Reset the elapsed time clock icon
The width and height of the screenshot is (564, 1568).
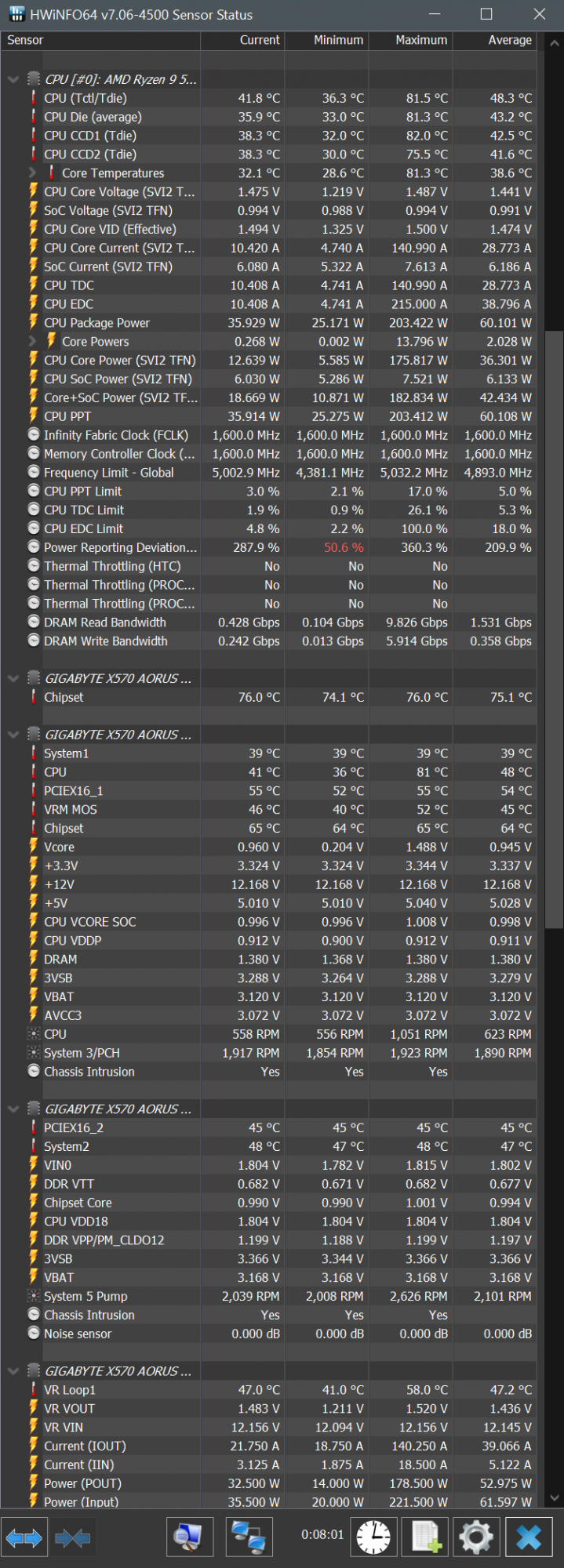373,1537
